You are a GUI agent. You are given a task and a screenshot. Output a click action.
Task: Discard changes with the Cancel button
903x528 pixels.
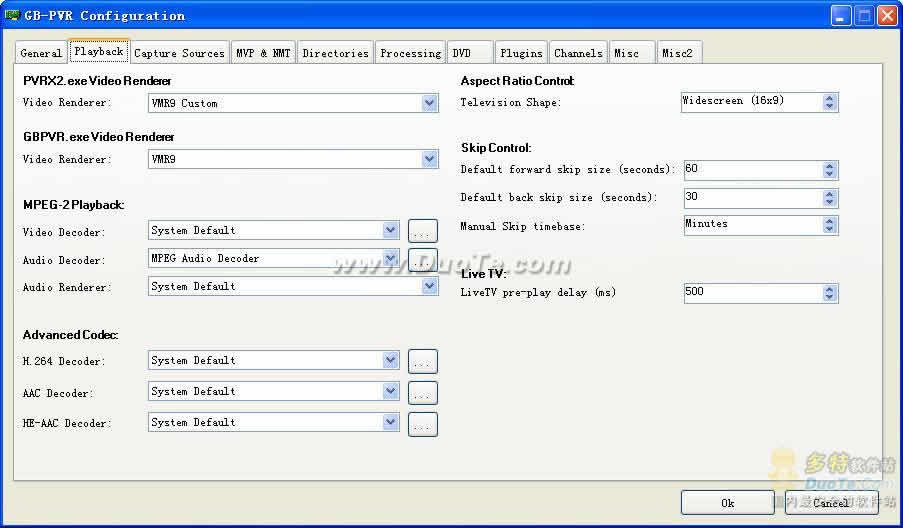[832, 503]
